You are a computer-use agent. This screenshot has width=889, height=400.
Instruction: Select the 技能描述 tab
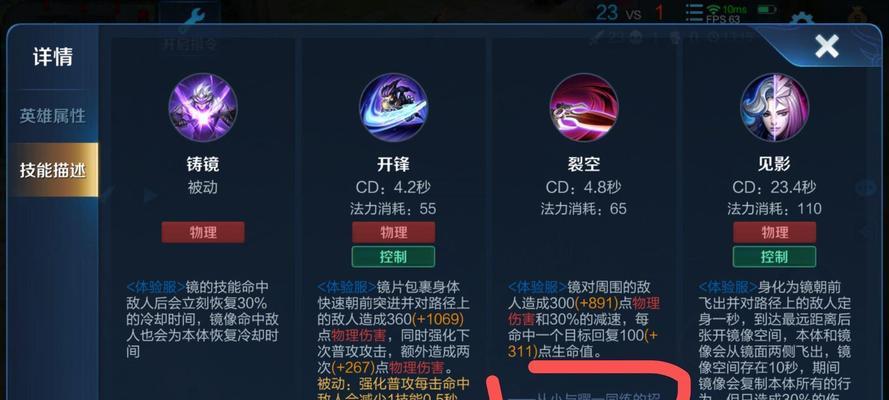coord(52,169)
